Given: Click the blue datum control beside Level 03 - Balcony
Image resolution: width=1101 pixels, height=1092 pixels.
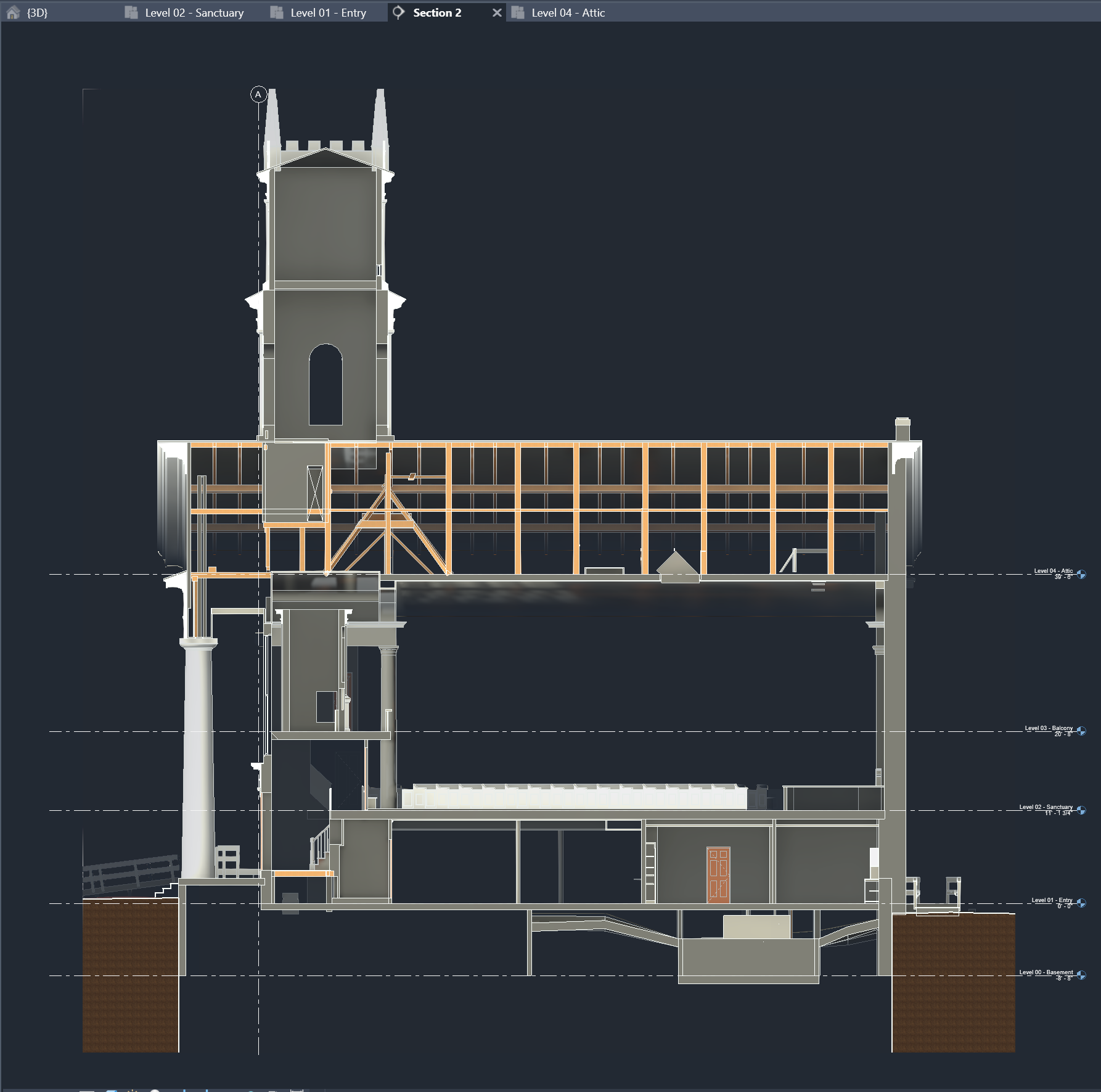Looking at the screenshot, I should [x=1083, y=731].
